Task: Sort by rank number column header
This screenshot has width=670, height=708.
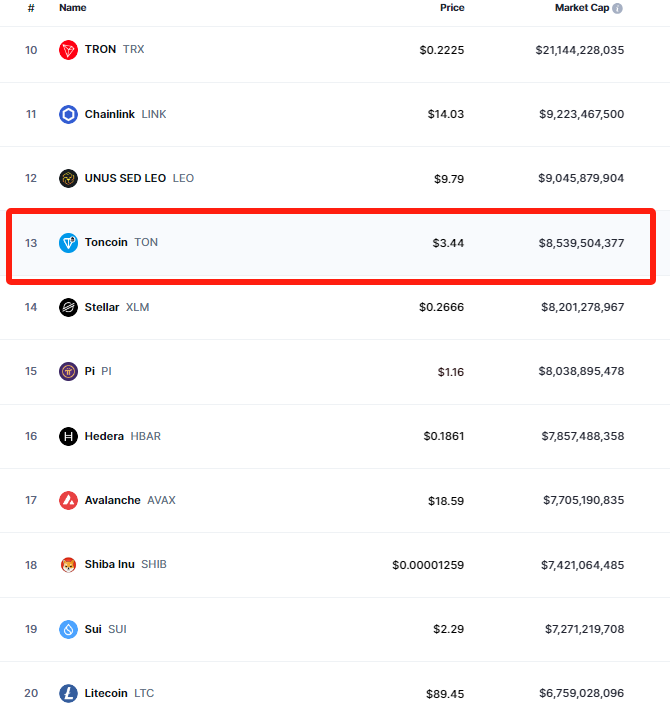Action: tap(31, 8)
